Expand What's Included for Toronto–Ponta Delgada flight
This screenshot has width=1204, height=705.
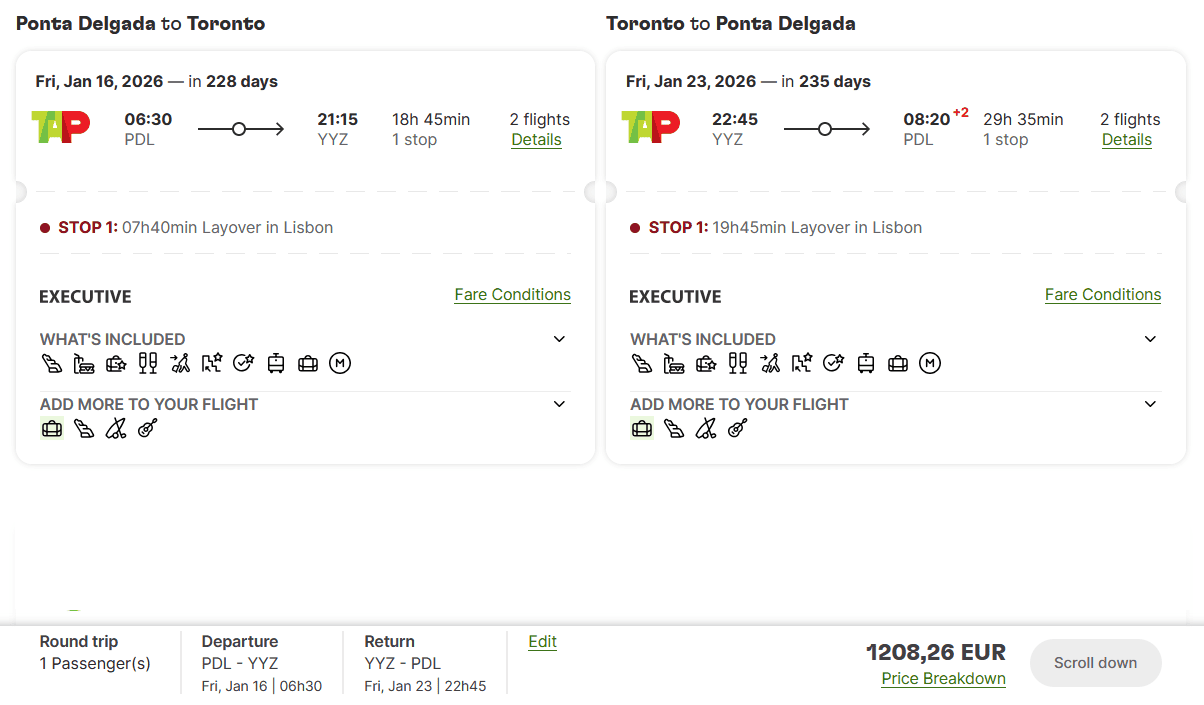1150,339
